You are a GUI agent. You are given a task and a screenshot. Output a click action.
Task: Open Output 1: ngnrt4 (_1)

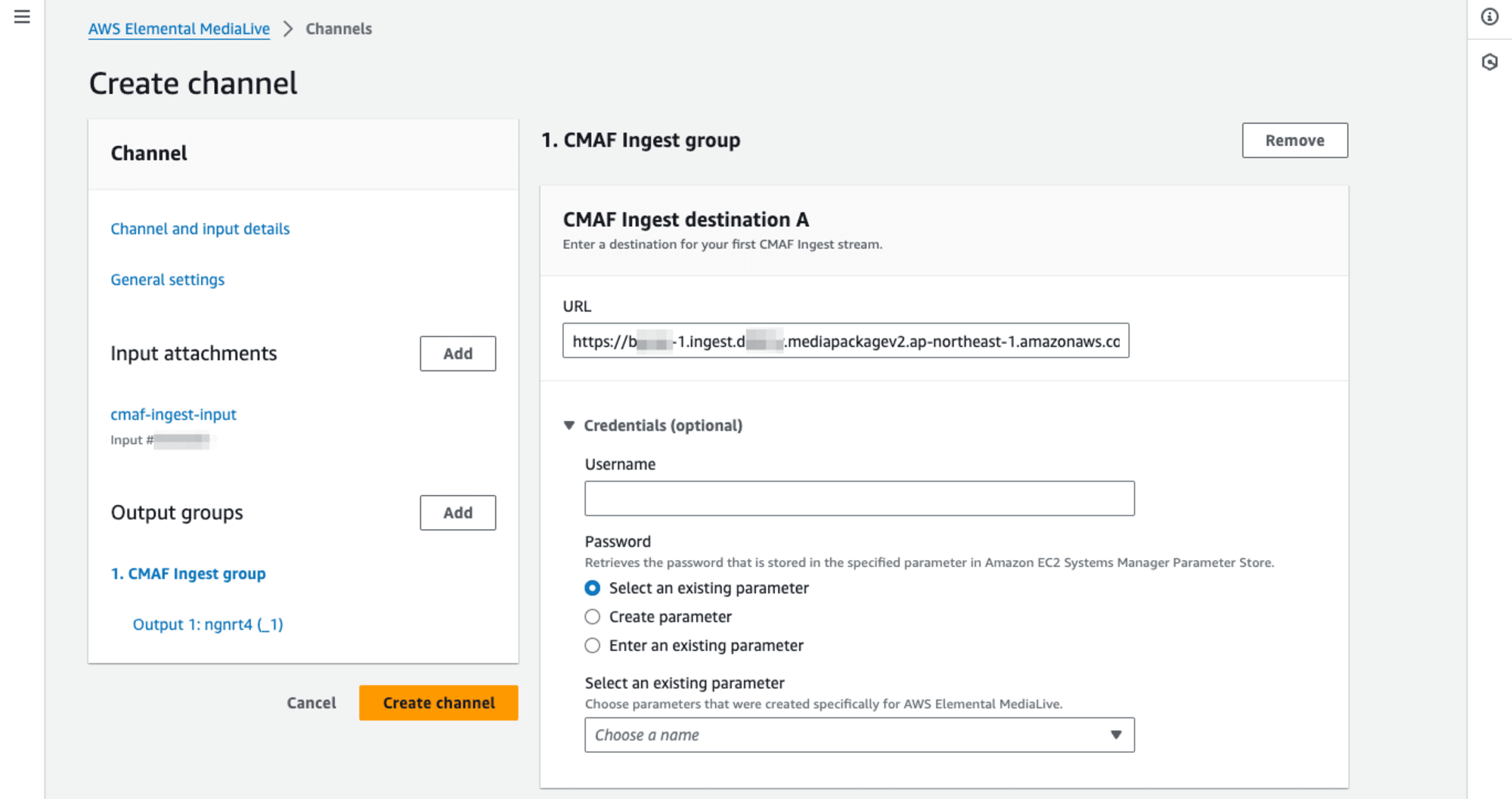(x=208, y=624)
